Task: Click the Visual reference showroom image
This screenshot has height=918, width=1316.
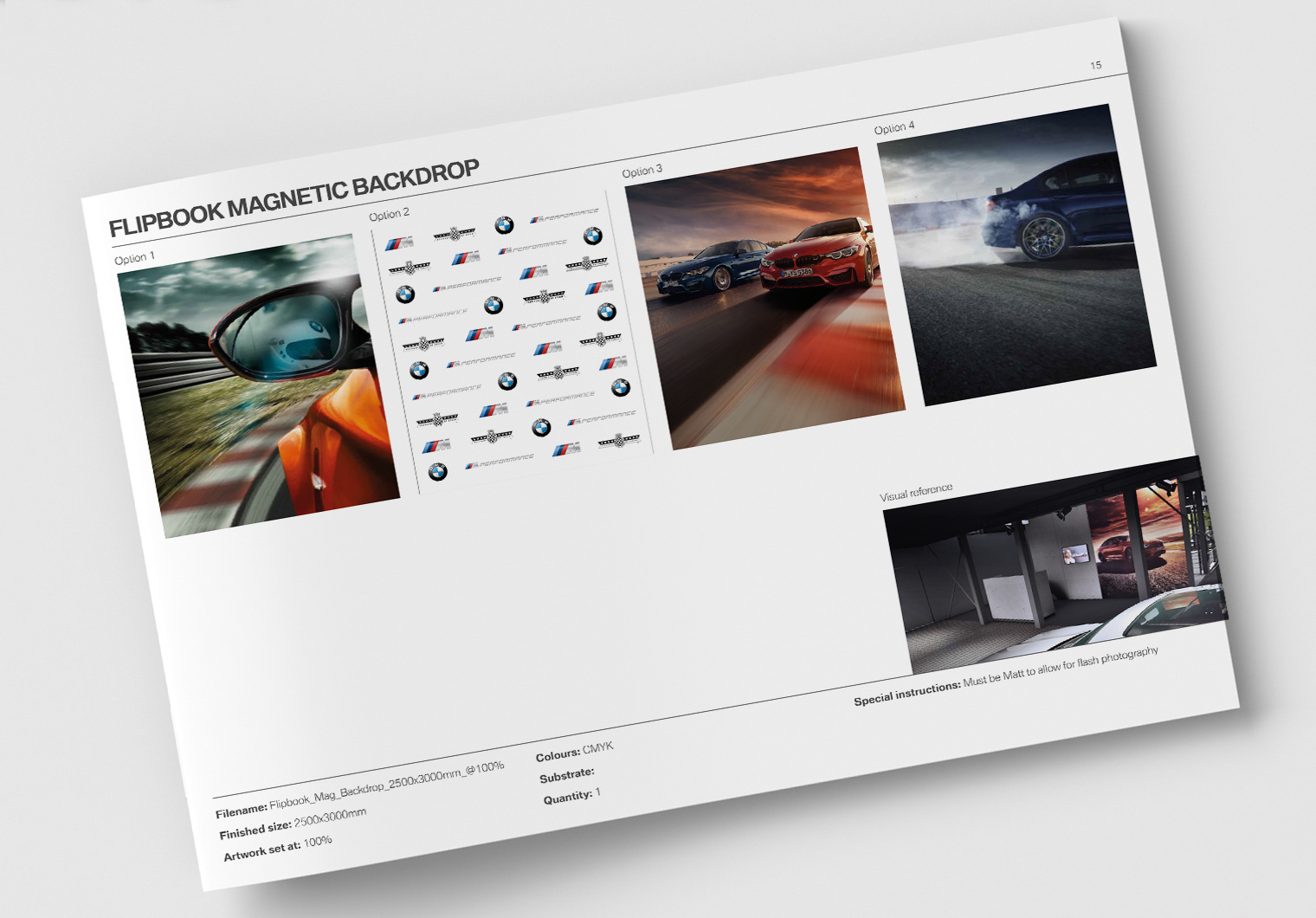Action: point(1055,566)
